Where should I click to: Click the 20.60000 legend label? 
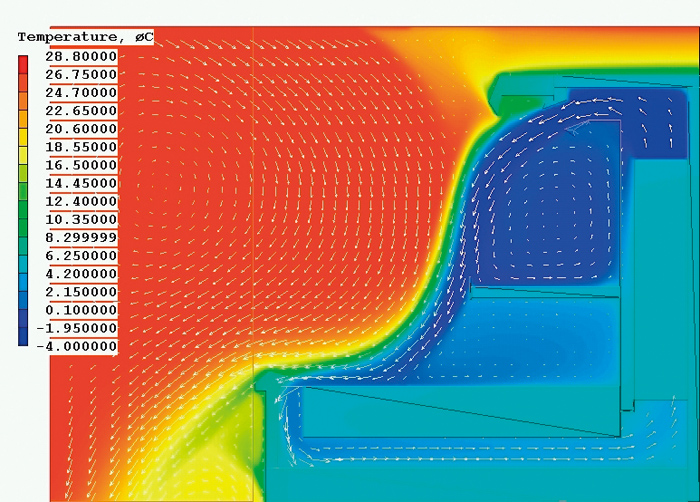tap(81, 129)
